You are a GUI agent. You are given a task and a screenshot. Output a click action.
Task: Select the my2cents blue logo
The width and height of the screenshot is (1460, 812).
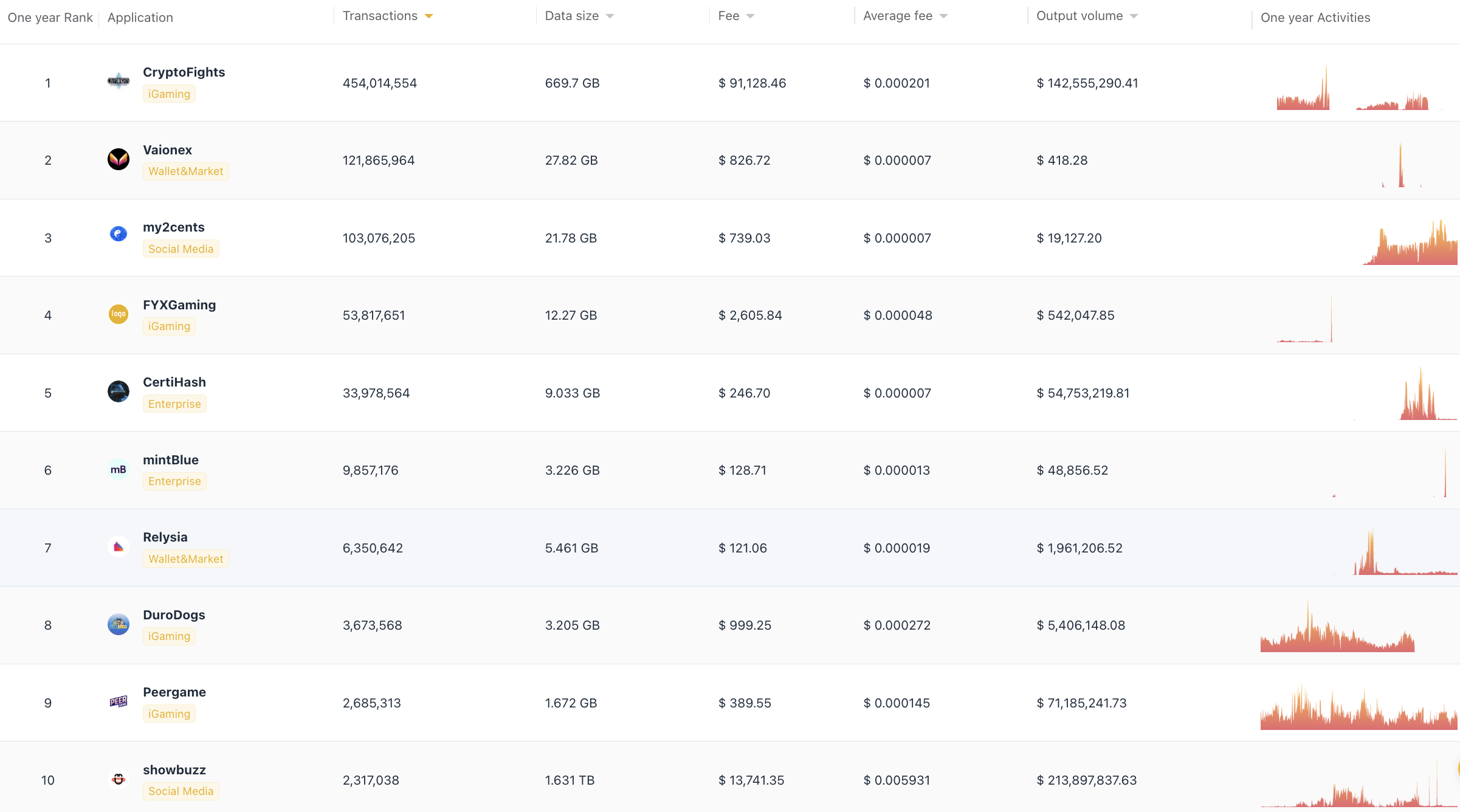coord(119,234)
